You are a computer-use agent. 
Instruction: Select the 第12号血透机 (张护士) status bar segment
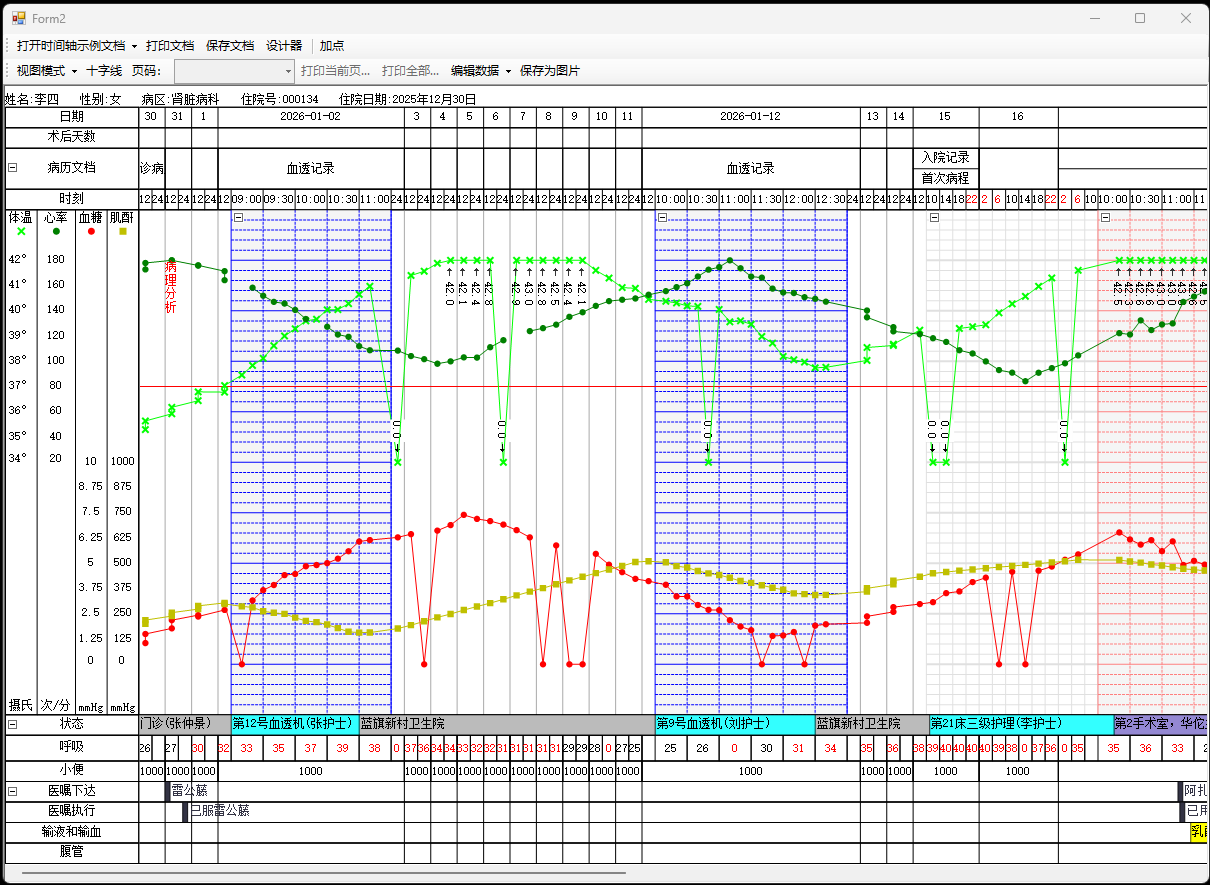(x=294, y=723)
